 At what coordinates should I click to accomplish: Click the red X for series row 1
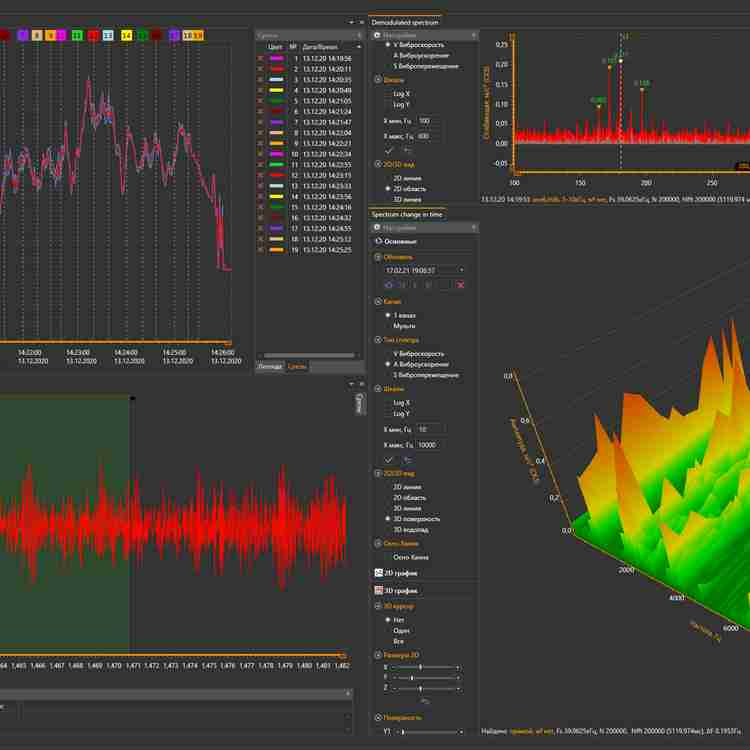261,59
